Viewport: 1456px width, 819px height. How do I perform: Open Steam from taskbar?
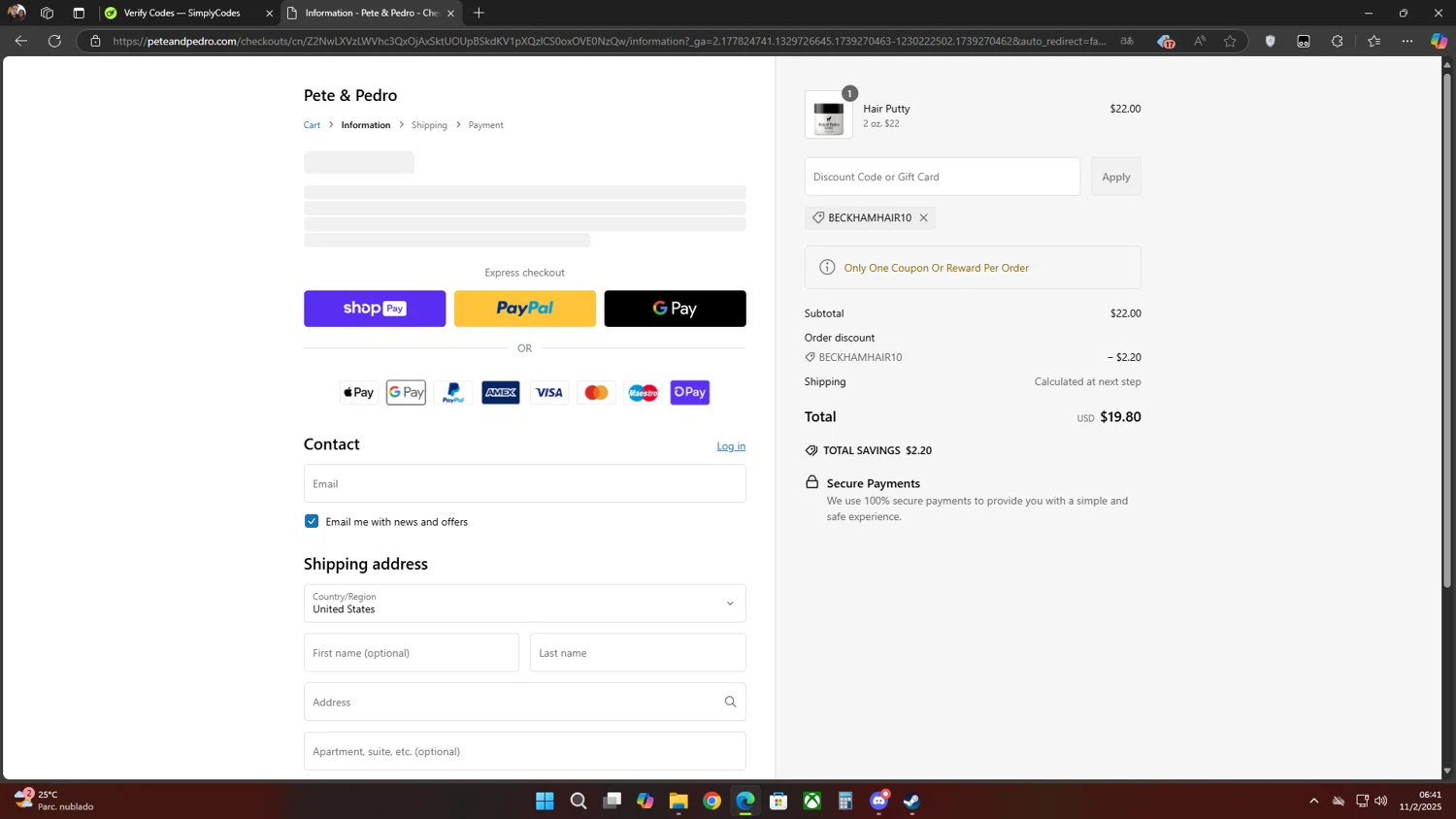tap(912, 801)
